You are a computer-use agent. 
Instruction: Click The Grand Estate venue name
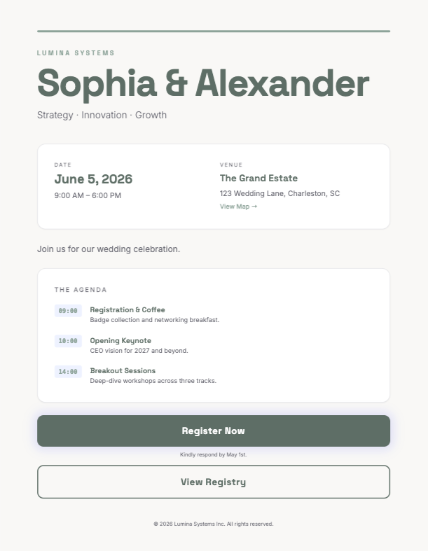259,178
